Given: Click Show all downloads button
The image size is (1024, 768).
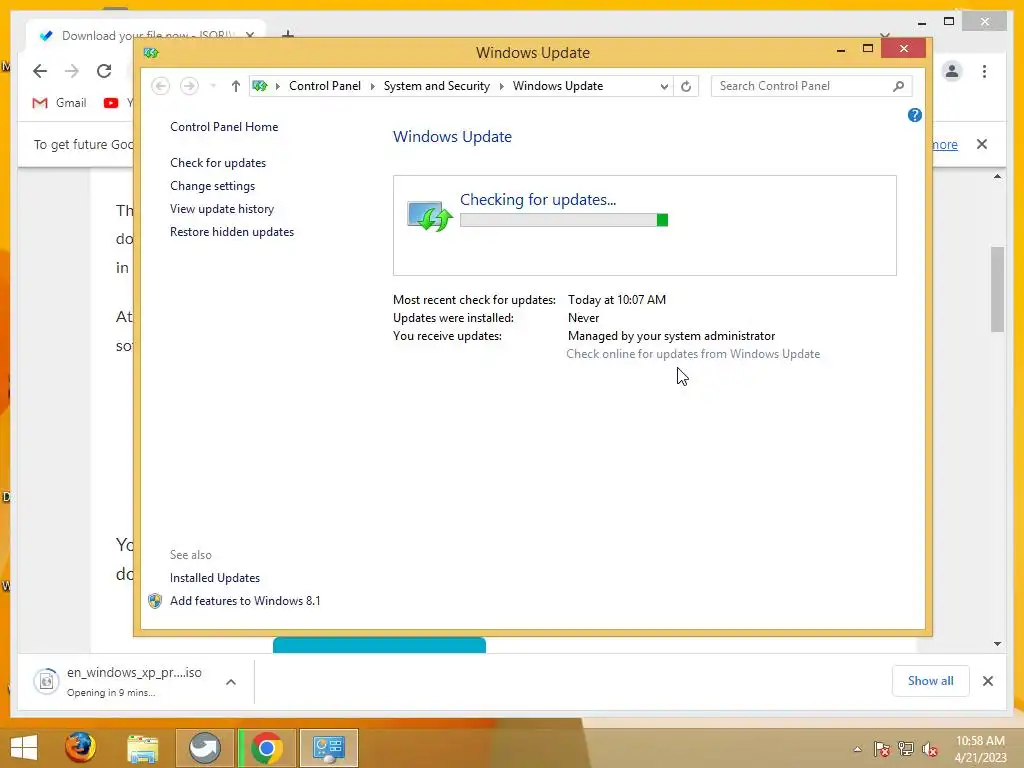Looking at the screenshot, I should [x=931, y=681].
